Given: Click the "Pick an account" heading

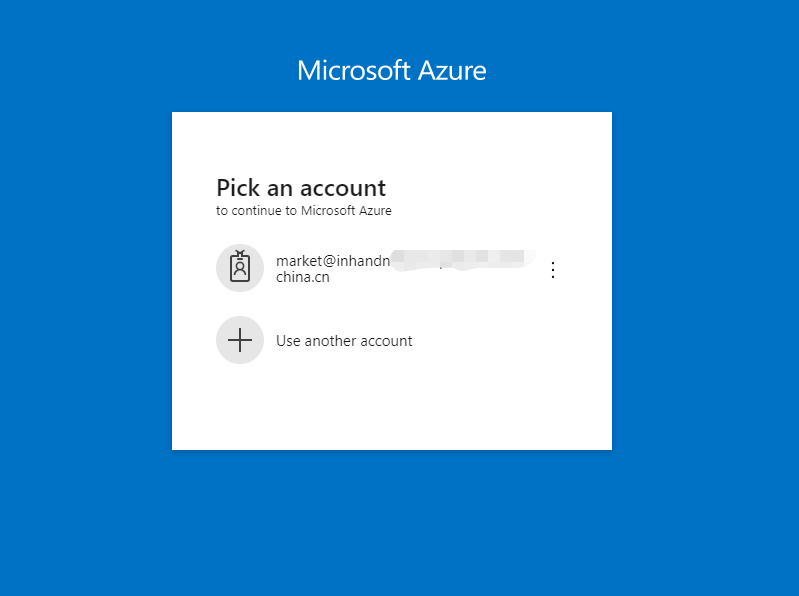Looking at the screenshot, I should click(301, 188).
